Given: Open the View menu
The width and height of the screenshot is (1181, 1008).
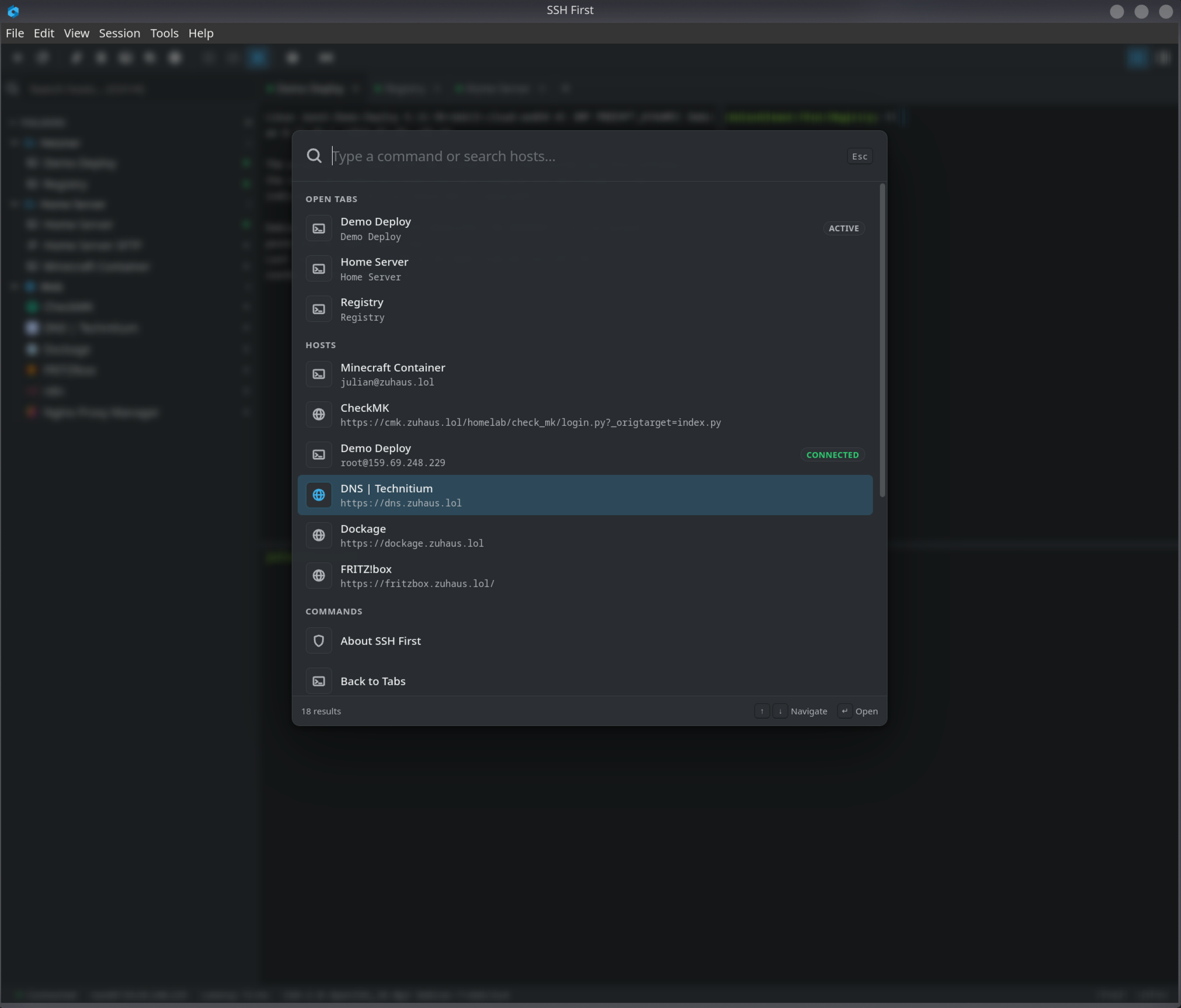Looking at the screenshot, I should click(x=77, y=33).
